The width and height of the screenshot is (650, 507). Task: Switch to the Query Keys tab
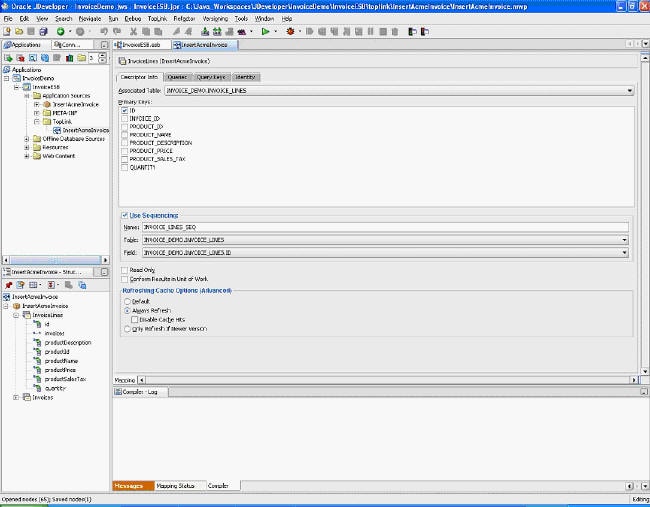211,77
